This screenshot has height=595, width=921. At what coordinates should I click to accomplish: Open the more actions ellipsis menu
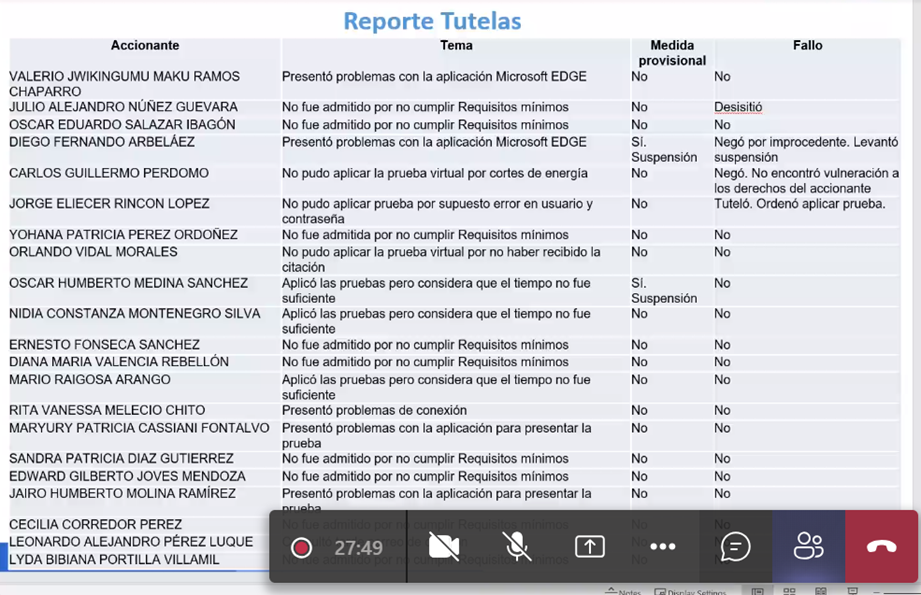(x=663, y=547)
